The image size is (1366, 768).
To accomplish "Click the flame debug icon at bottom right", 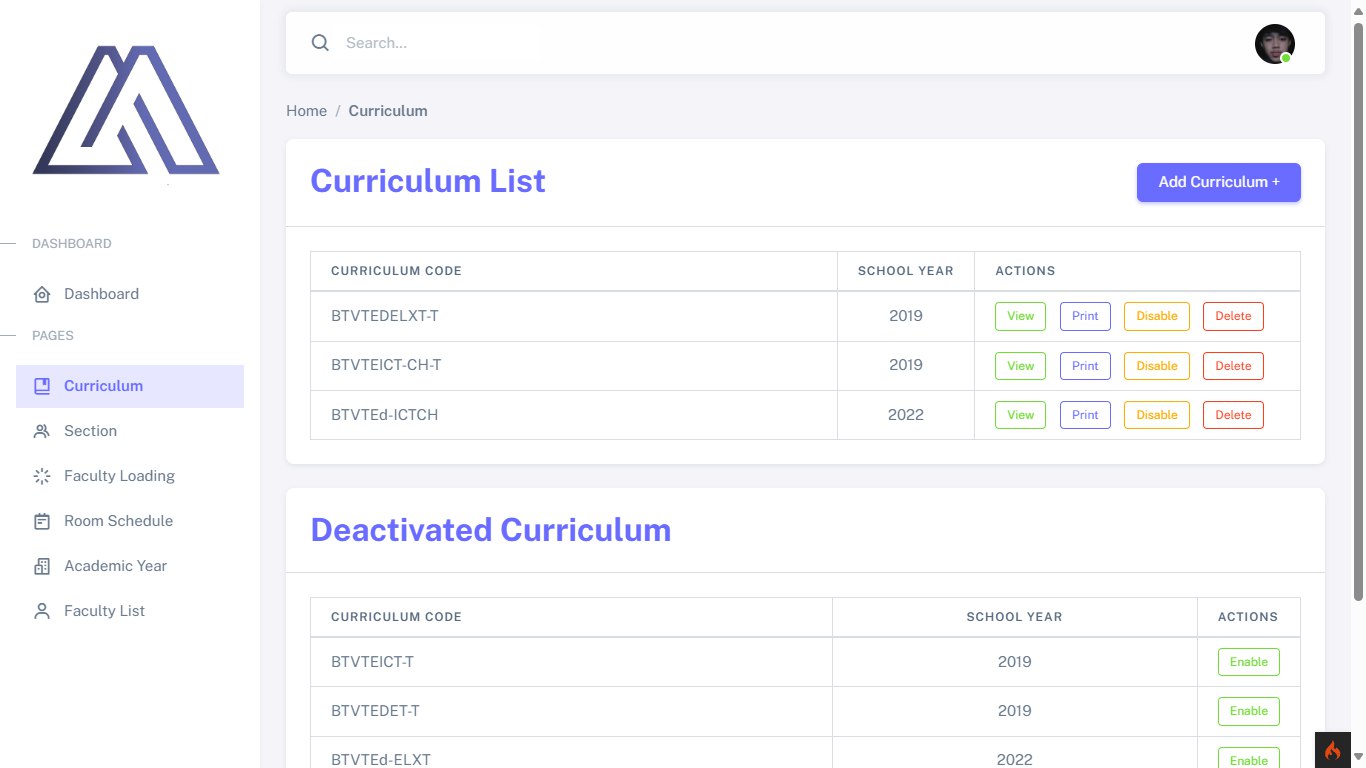I will 1332,750.
